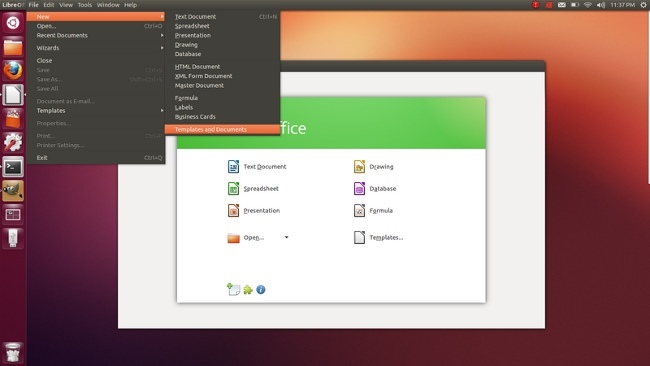Click the Database icon in Start Center
Screen dimensions: 650x366
tap(359, 189)
